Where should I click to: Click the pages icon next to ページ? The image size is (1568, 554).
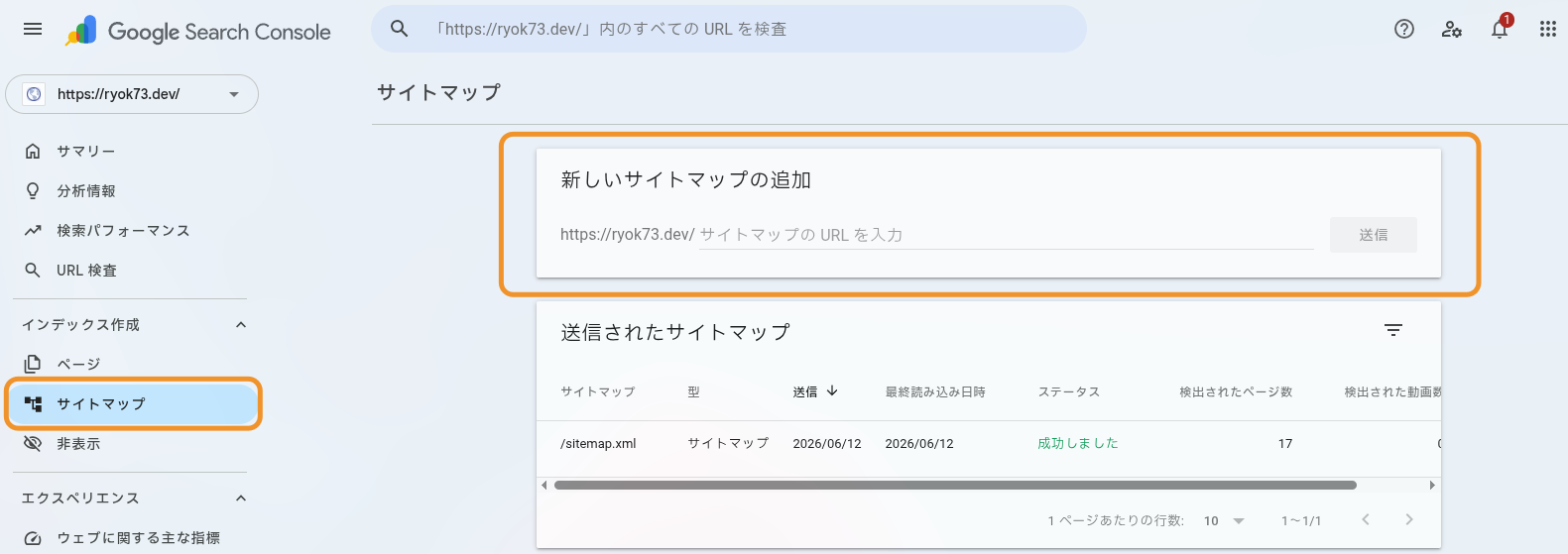click(33, 364)
